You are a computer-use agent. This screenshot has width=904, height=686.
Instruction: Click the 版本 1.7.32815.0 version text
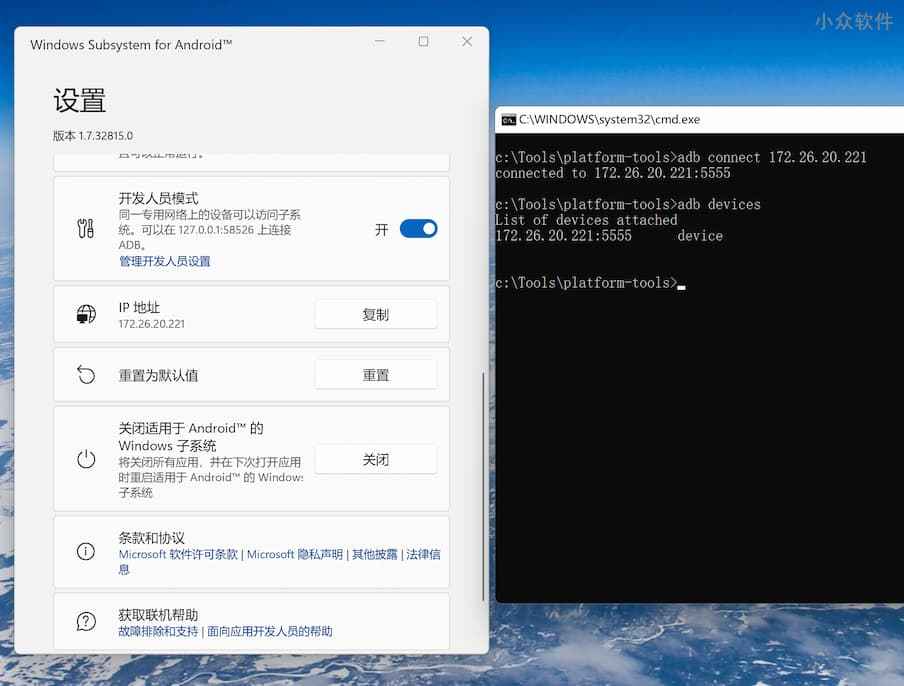coord(93,135)
